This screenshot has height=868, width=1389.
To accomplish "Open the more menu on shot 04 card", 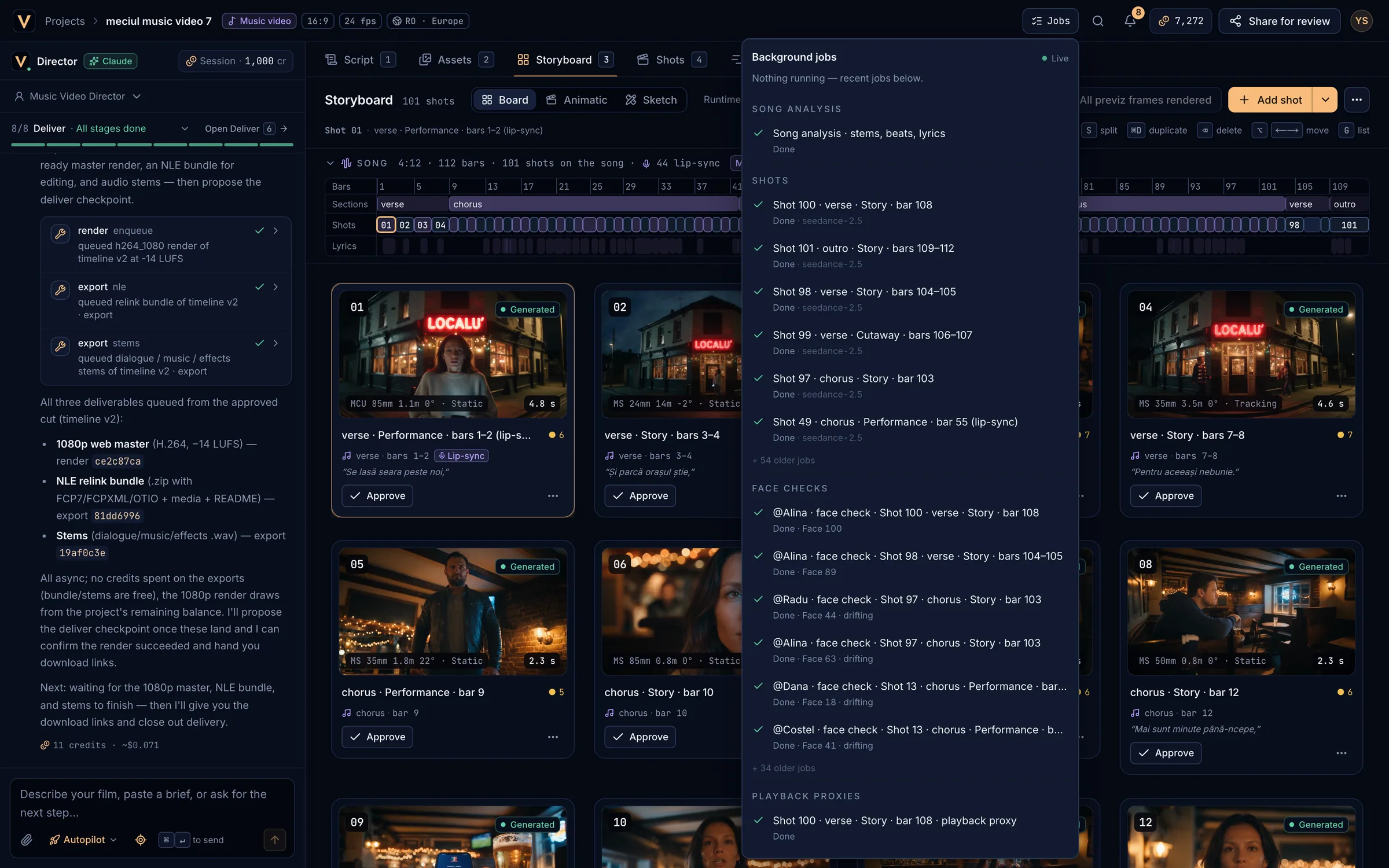I will click(1341, 496).
